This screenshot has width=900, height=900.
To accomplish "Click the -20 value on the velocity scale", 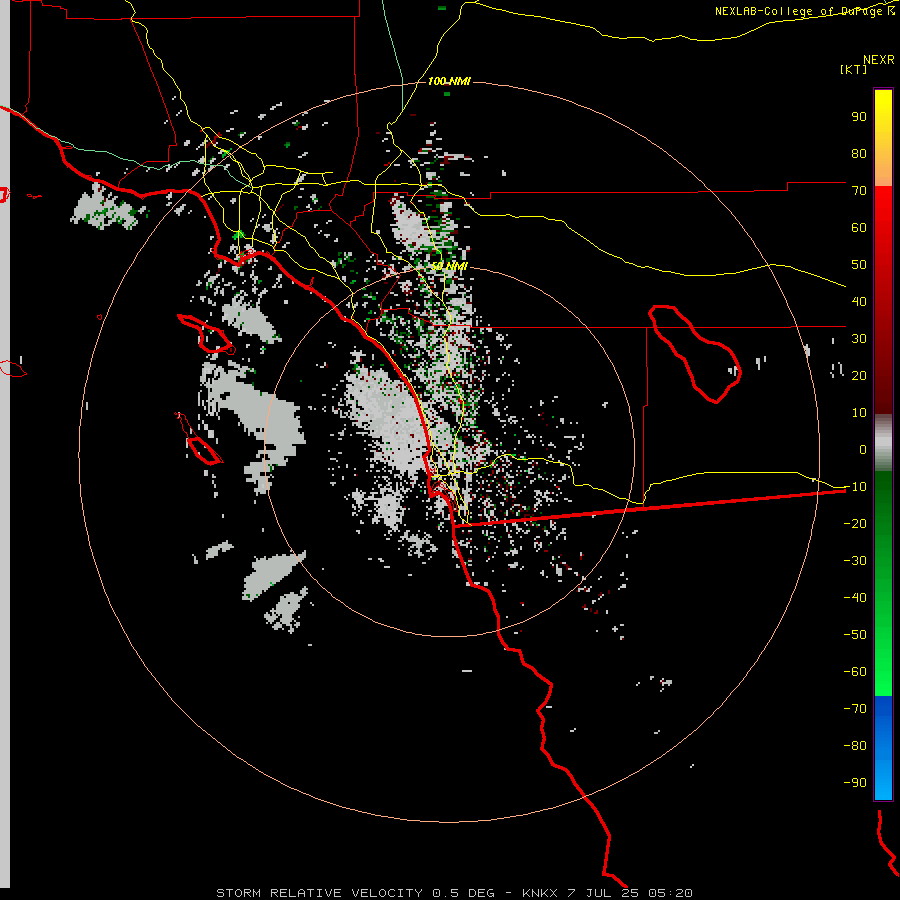I will click(x=855, y=523).
